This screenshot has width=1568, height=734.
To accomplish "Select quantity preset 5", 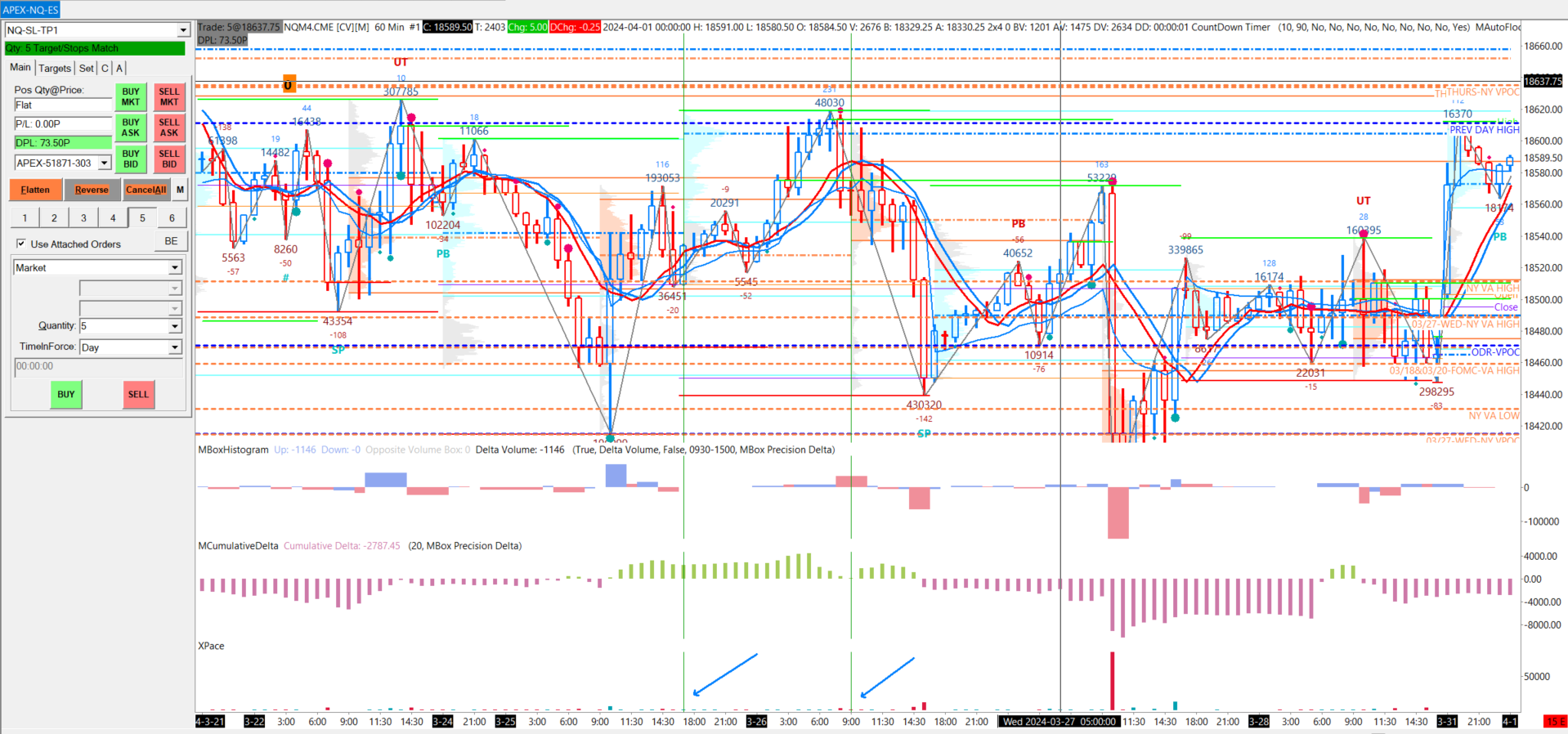I will (x=142, y=217).
